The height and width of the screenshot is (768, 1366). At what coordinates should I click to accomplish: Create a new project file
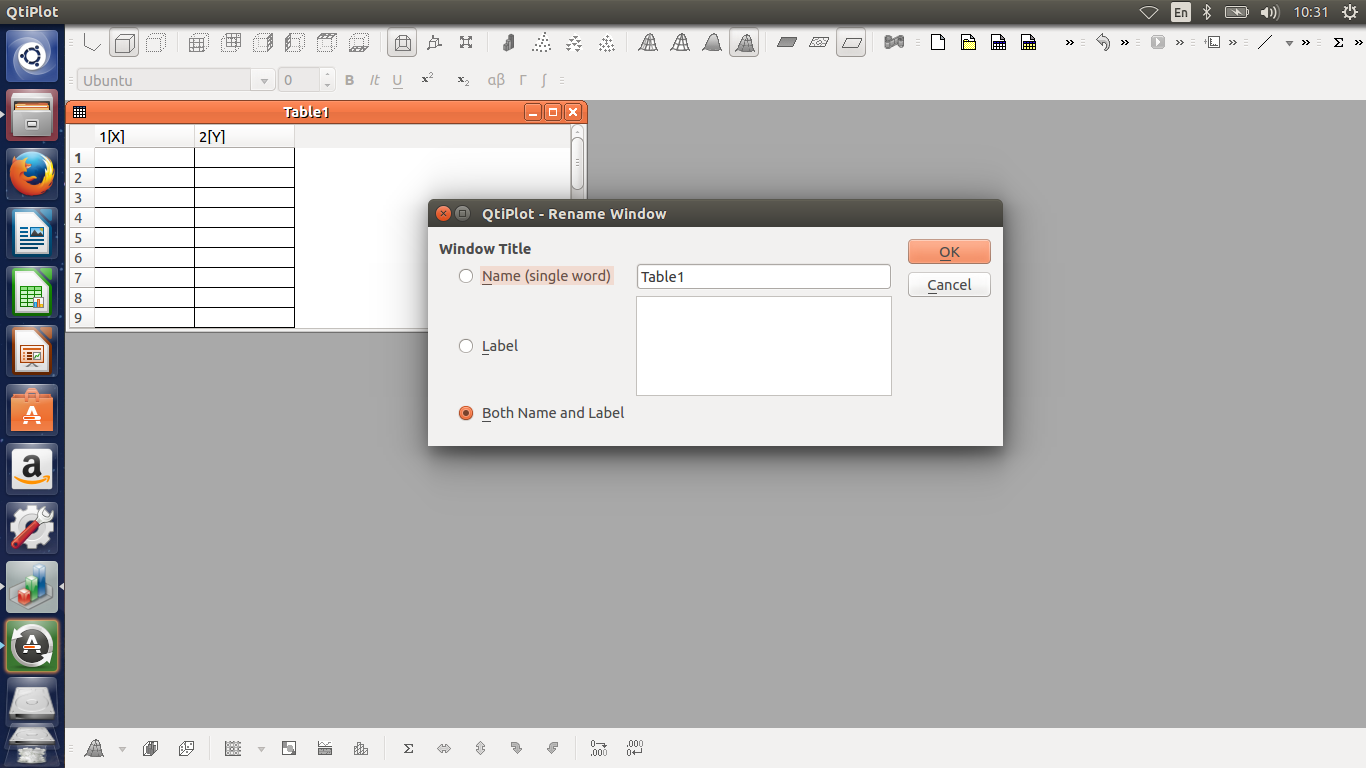(937, 43)
